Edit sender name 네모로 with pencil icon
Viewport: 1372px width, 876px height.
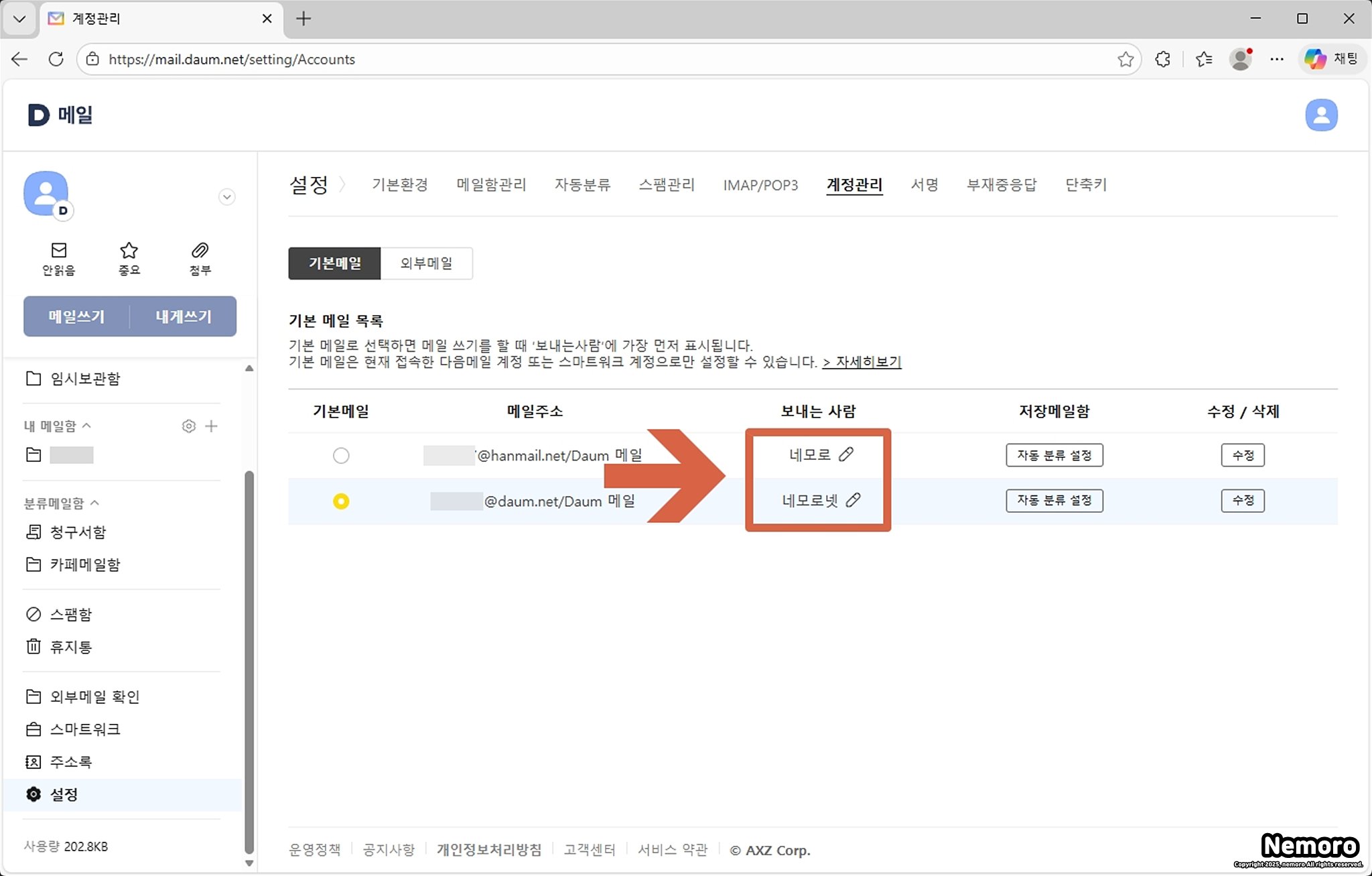[x=846, y=454]
